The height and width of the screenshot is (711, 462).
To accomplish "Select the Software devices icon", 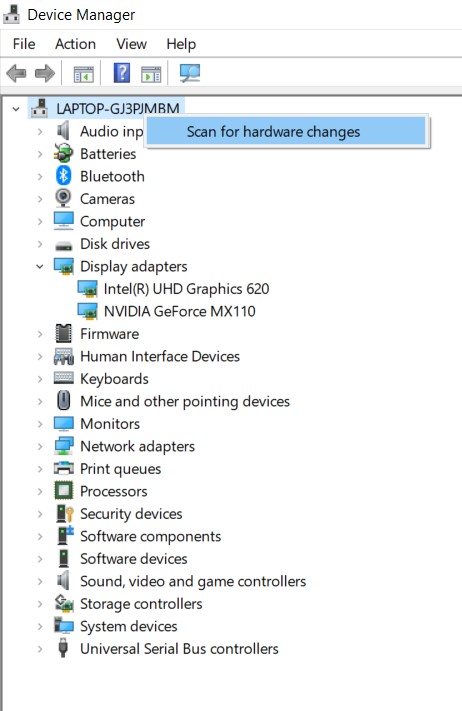I will (63, 558).
